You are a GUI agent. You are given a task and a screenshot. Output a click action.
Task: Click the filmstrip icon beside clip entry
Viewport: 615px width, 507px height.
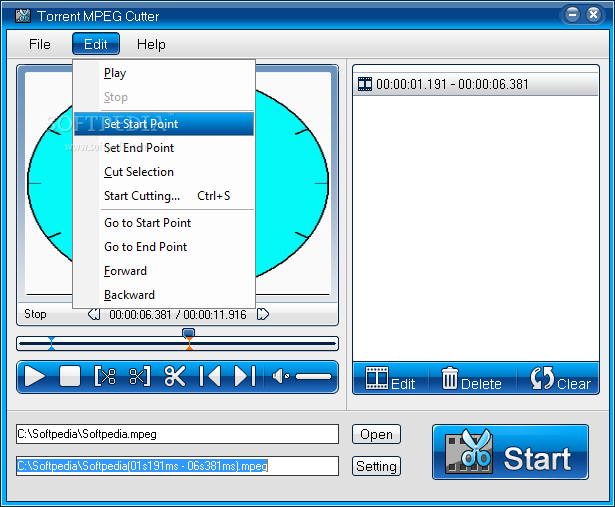365,84
